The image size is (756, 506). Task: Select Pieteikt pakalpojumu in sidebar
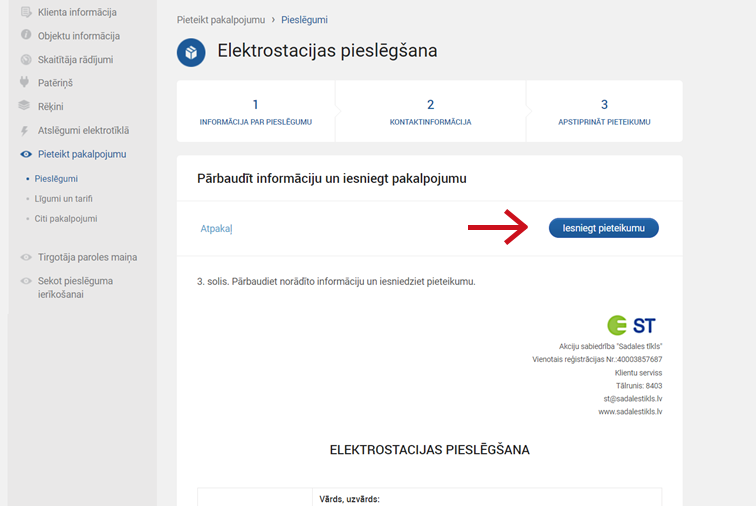[x=82, y=154]
